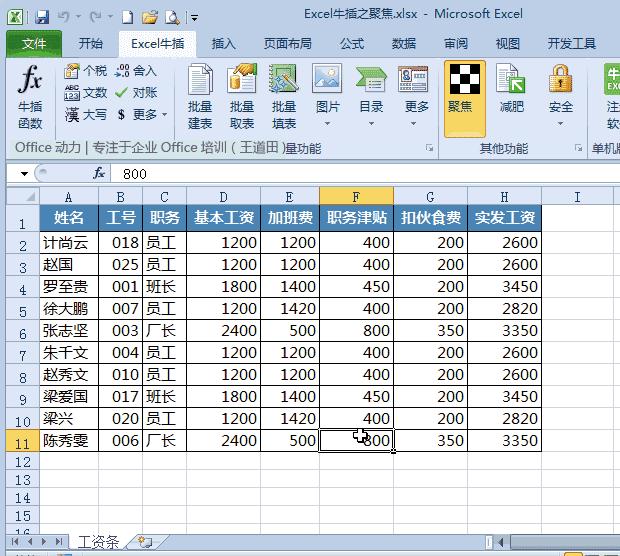
Task: Click the Print Preview icon
Action: (x=172, y=17)
